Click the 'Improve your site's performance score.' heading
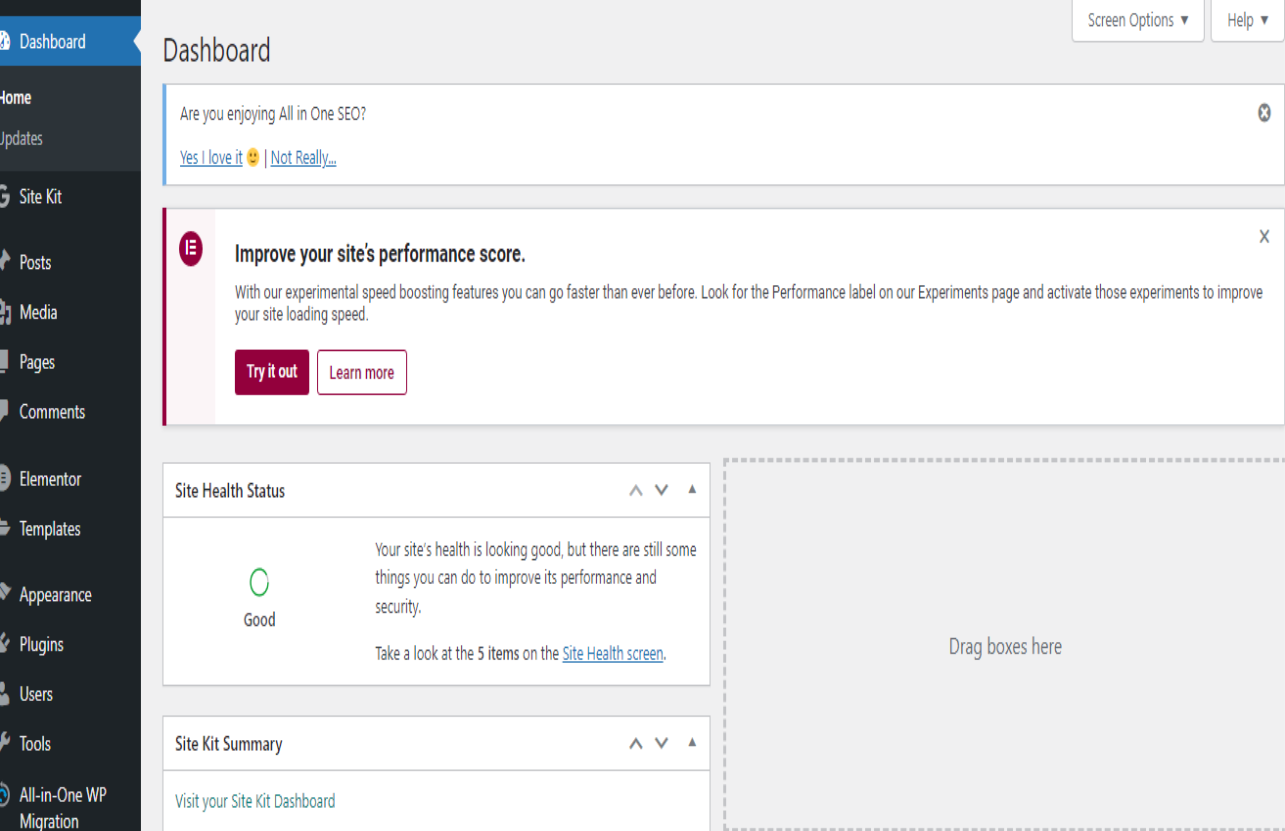Screen dimensions: 1285x831 click(x=380, y=255)
